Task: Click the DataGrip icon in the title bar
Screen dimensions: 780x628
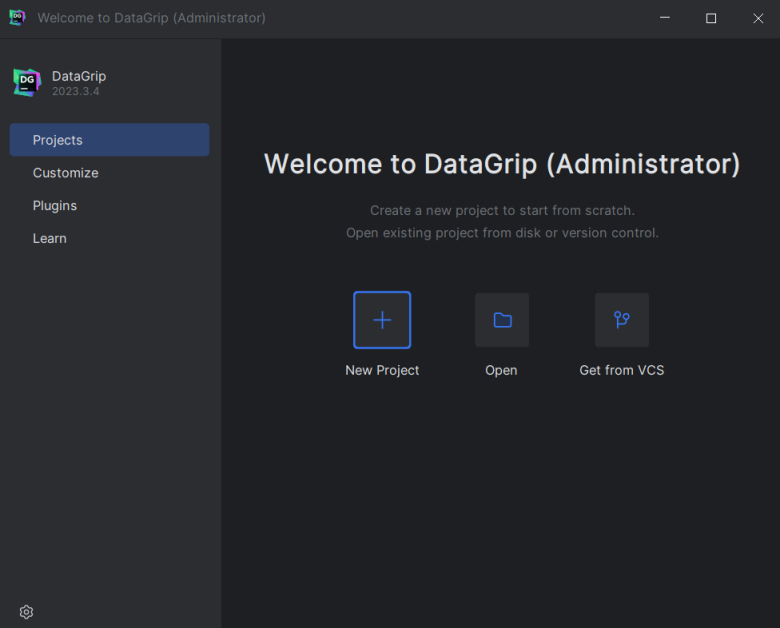Action: [17, 18]
